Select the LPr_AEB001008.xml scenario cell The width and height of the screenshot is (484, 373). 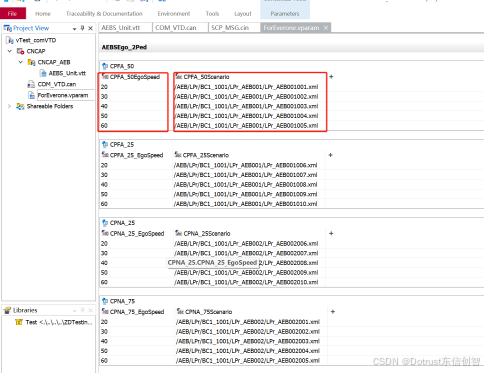(245, 185)
